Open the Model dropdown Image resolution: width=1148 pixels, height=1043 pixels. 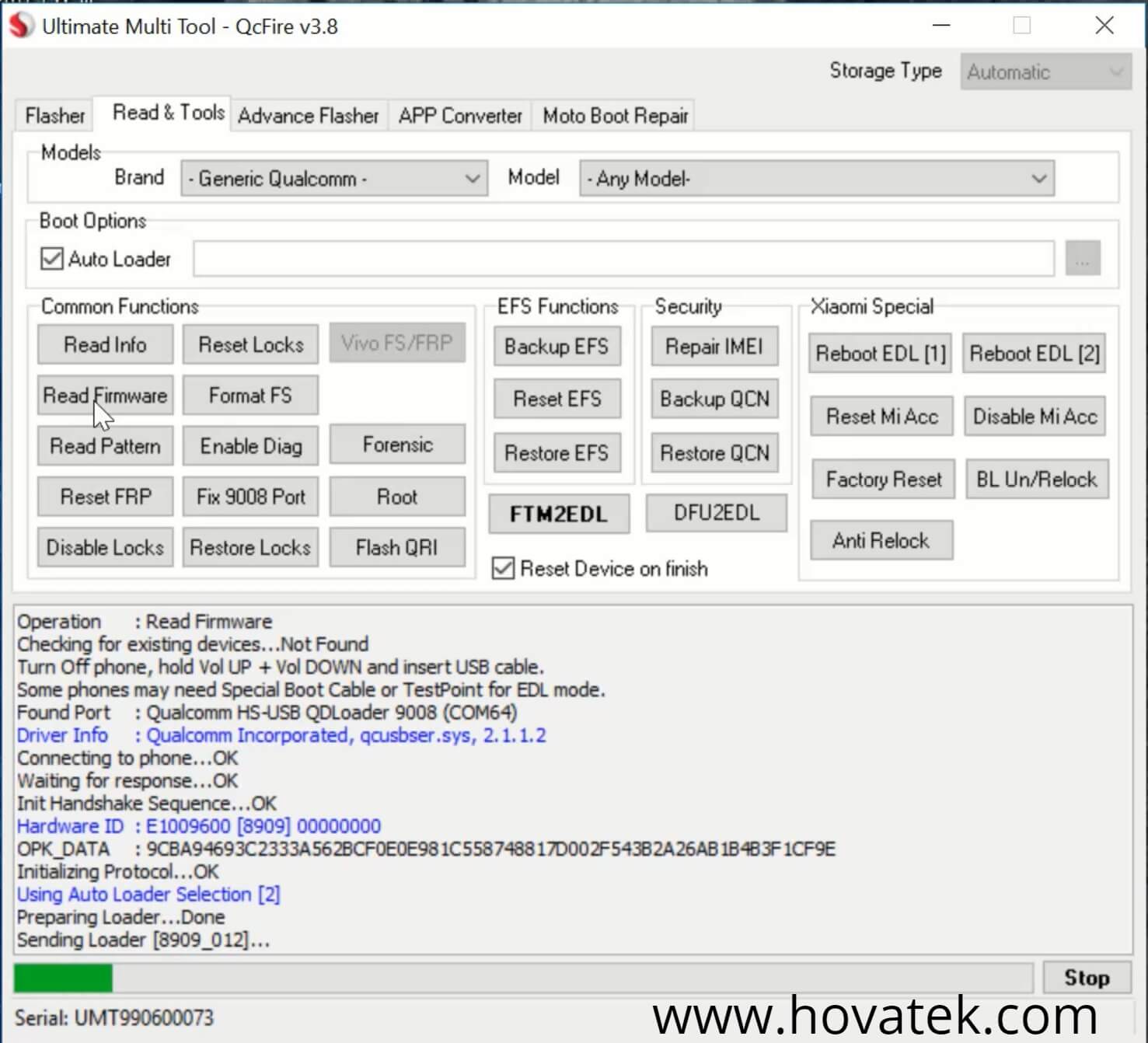coord(816,179)
